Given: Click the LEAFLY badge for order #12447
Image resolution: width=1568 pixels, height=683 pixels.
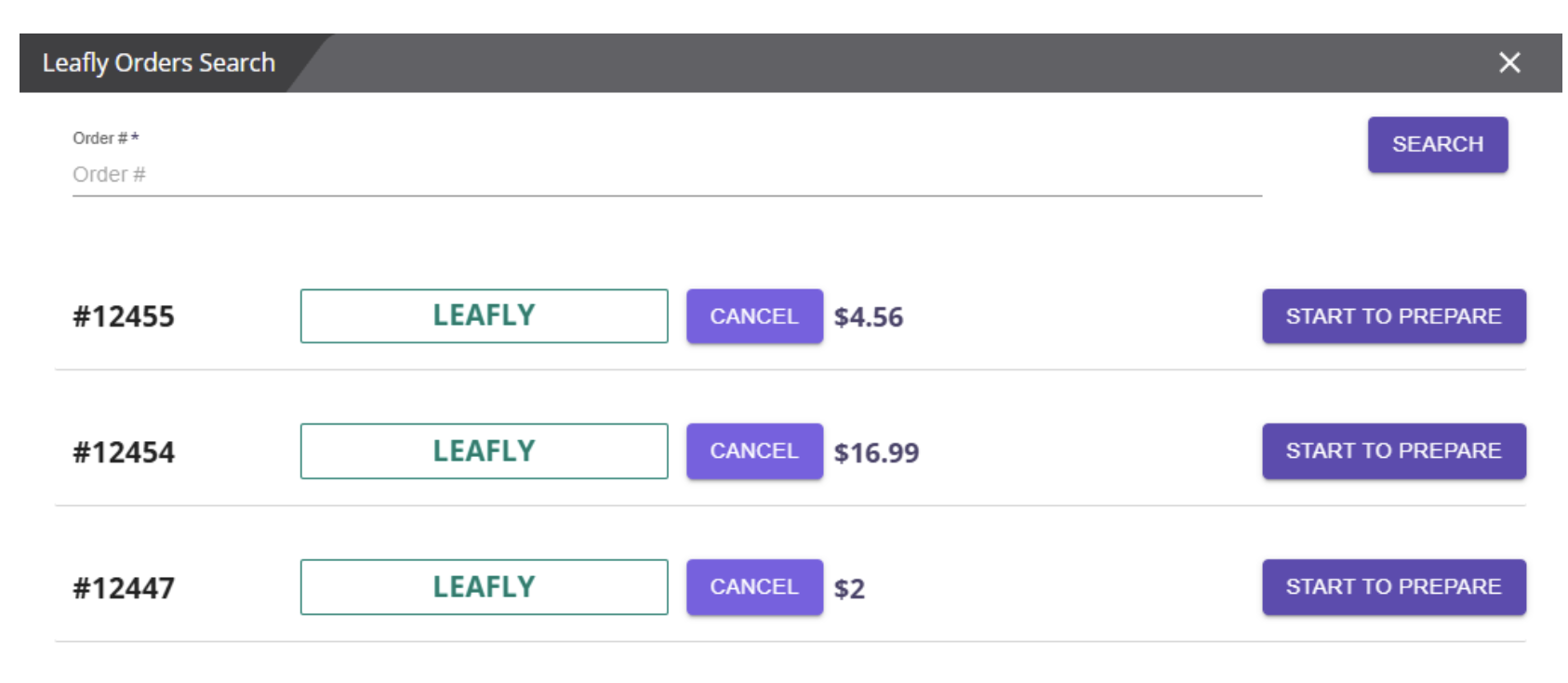Looking at the screenshot, I should pyautogui.click(x=484, y=587).
